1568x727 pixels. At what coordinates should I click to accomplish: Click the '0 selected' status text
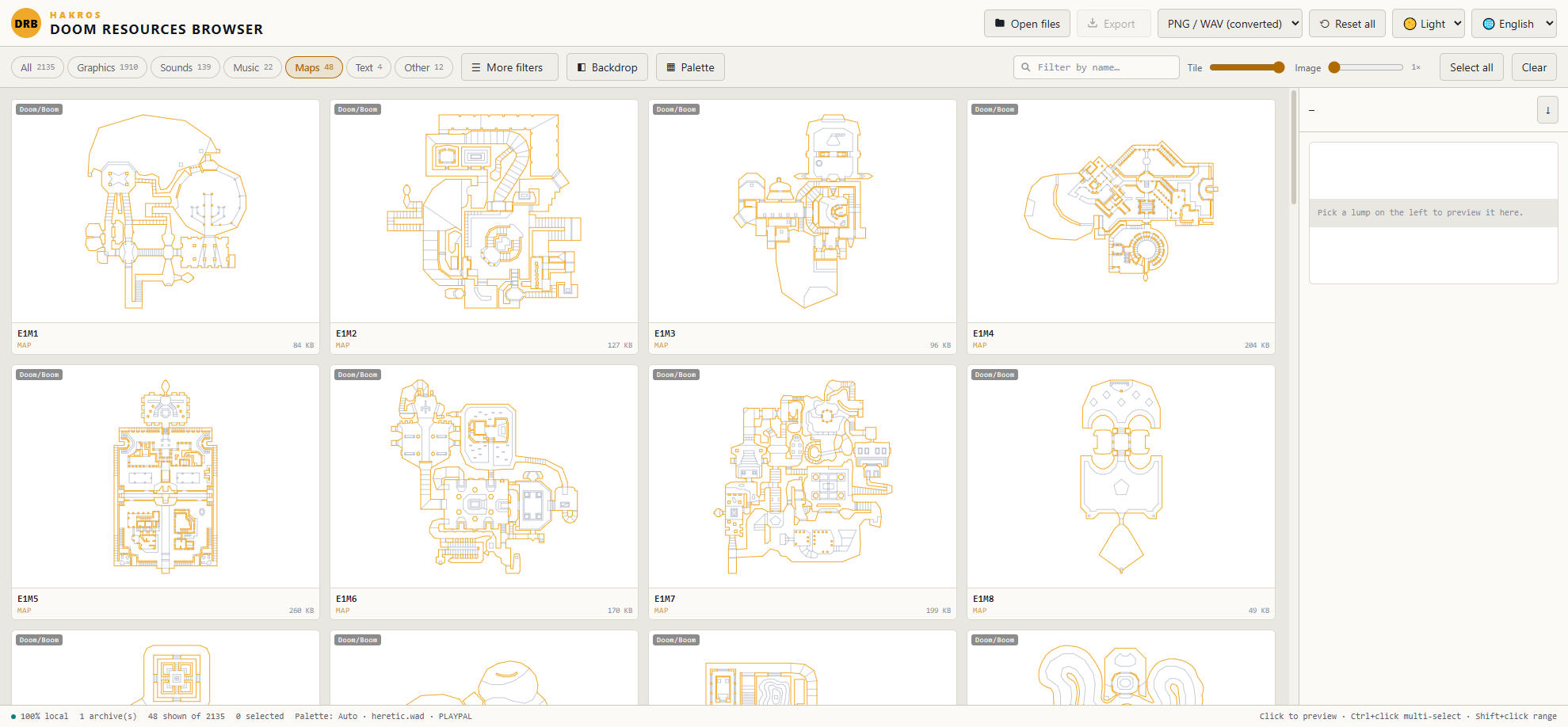(260, 716)
